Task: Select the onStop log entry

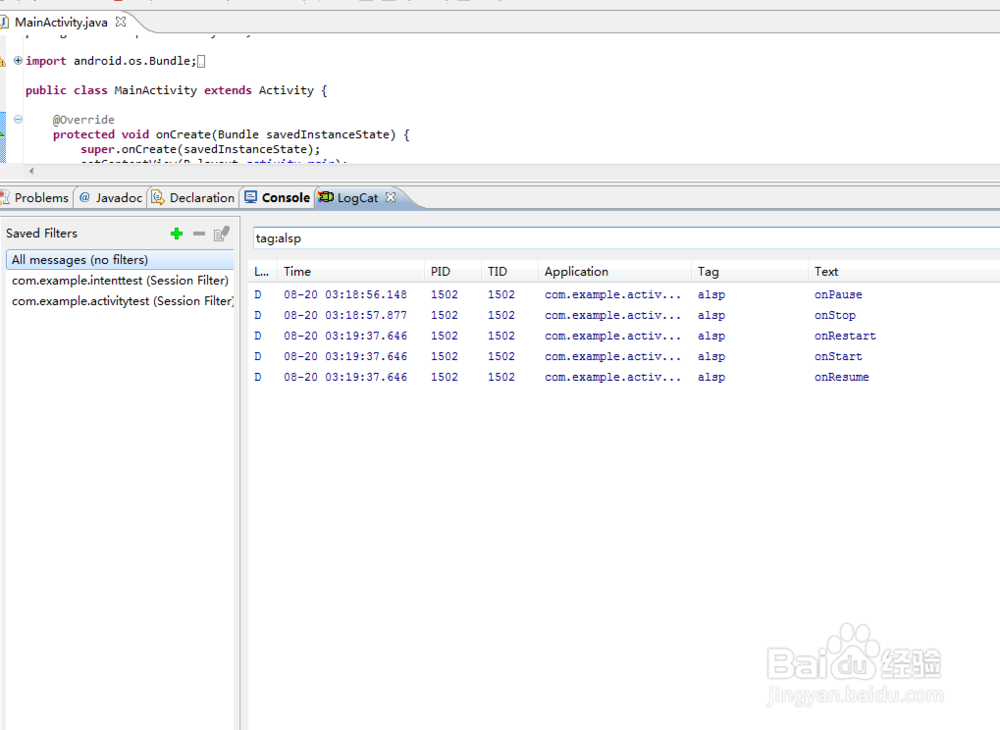Action: [625, 316]
